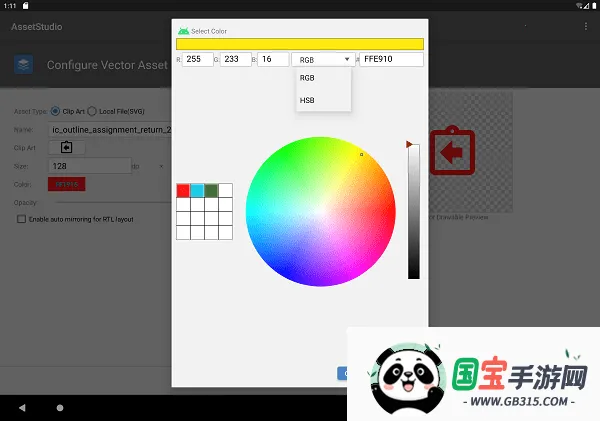600x421 pixels.
Task: Click the Android icon in Select Color title
Action: coord(183,31)
